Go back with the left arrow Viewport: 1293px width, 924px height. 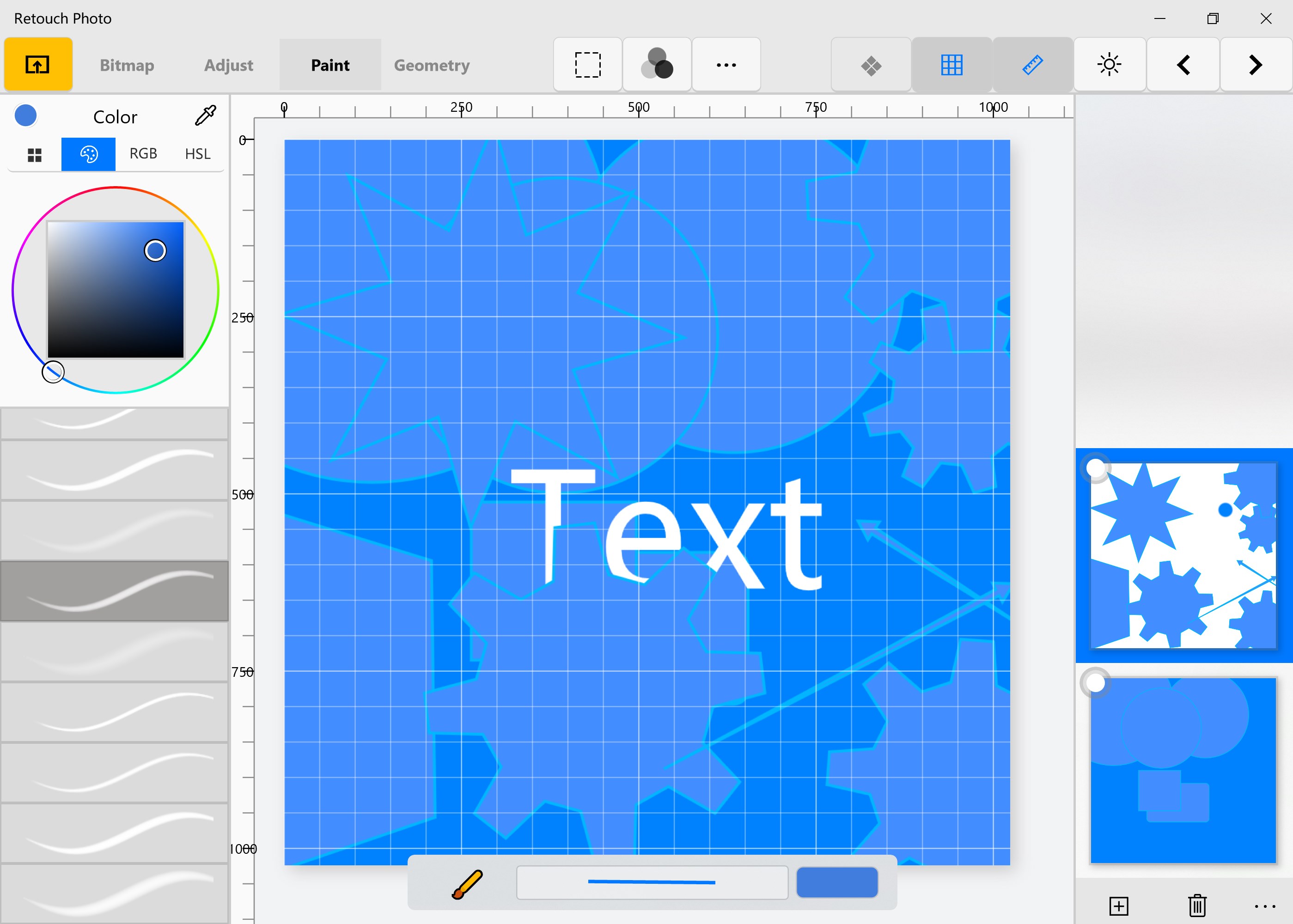(x=1183, y=65)
